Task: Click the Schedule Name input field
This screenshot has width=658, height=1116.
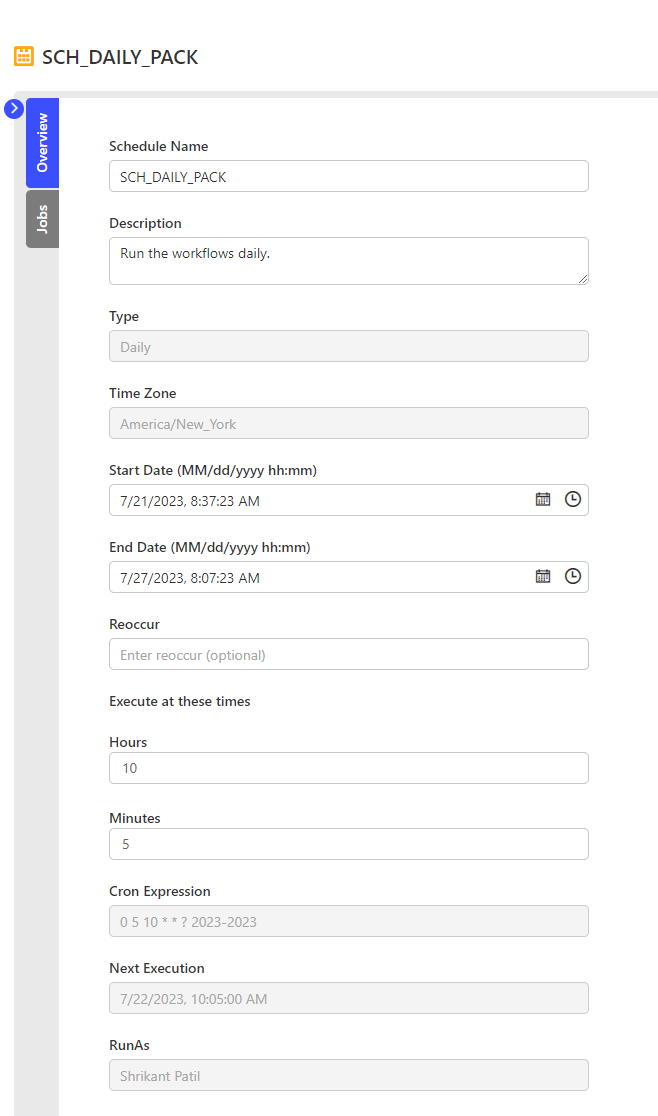Action: coord(348,176)
